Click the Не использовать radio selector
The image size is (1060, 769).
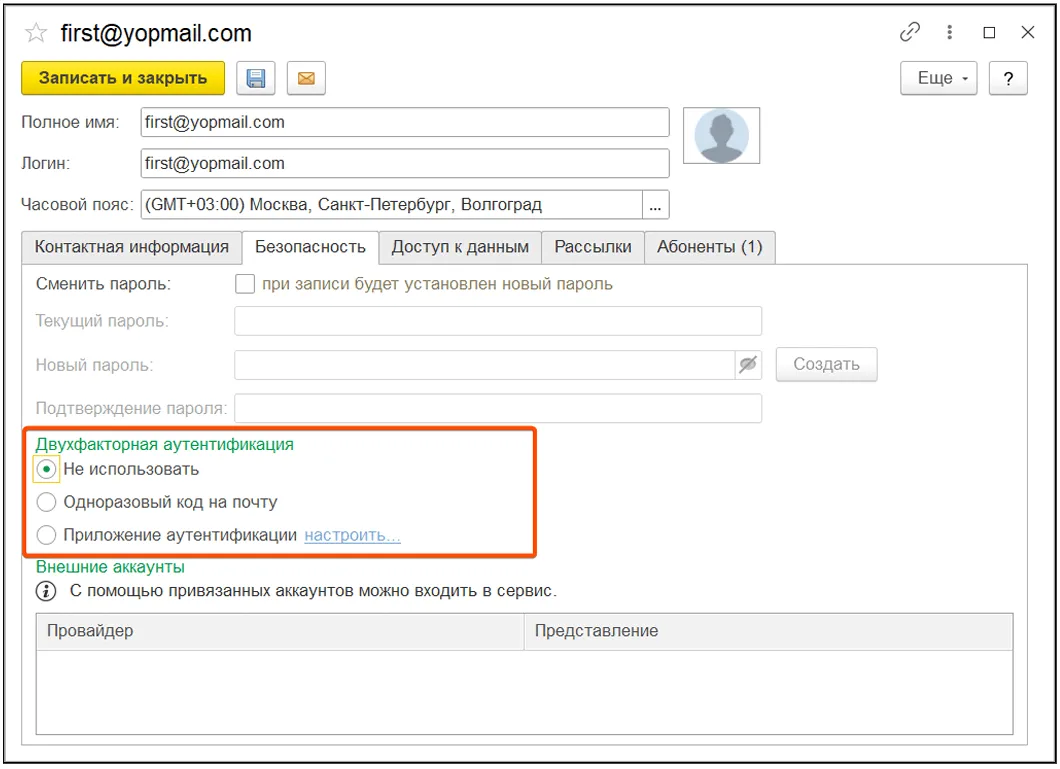pyautogui.click(x=46, y=468)
